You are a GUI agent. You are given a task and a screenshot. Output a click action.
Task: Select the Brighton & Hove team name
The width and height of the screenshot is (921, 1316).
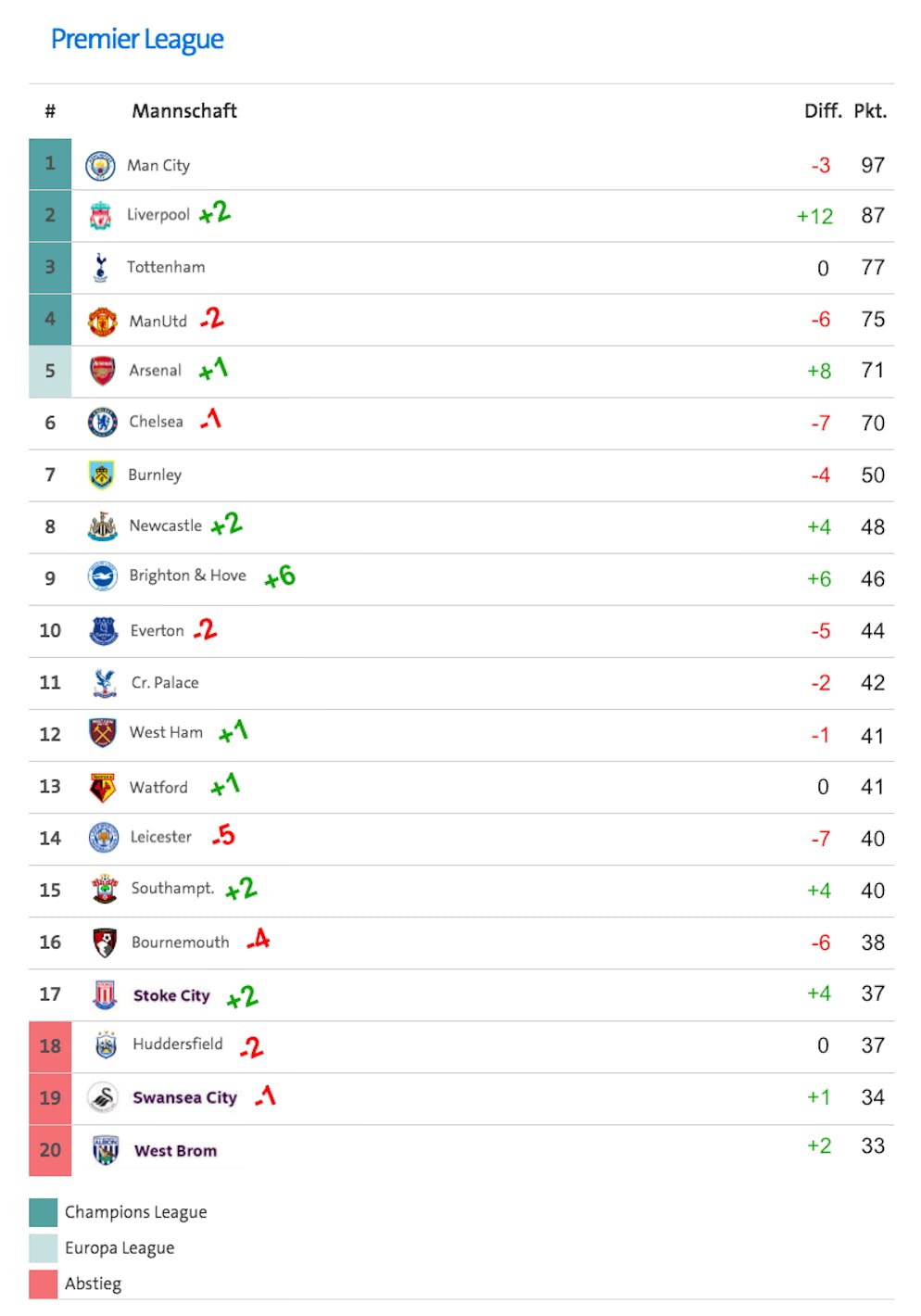(x=187, y=576)
